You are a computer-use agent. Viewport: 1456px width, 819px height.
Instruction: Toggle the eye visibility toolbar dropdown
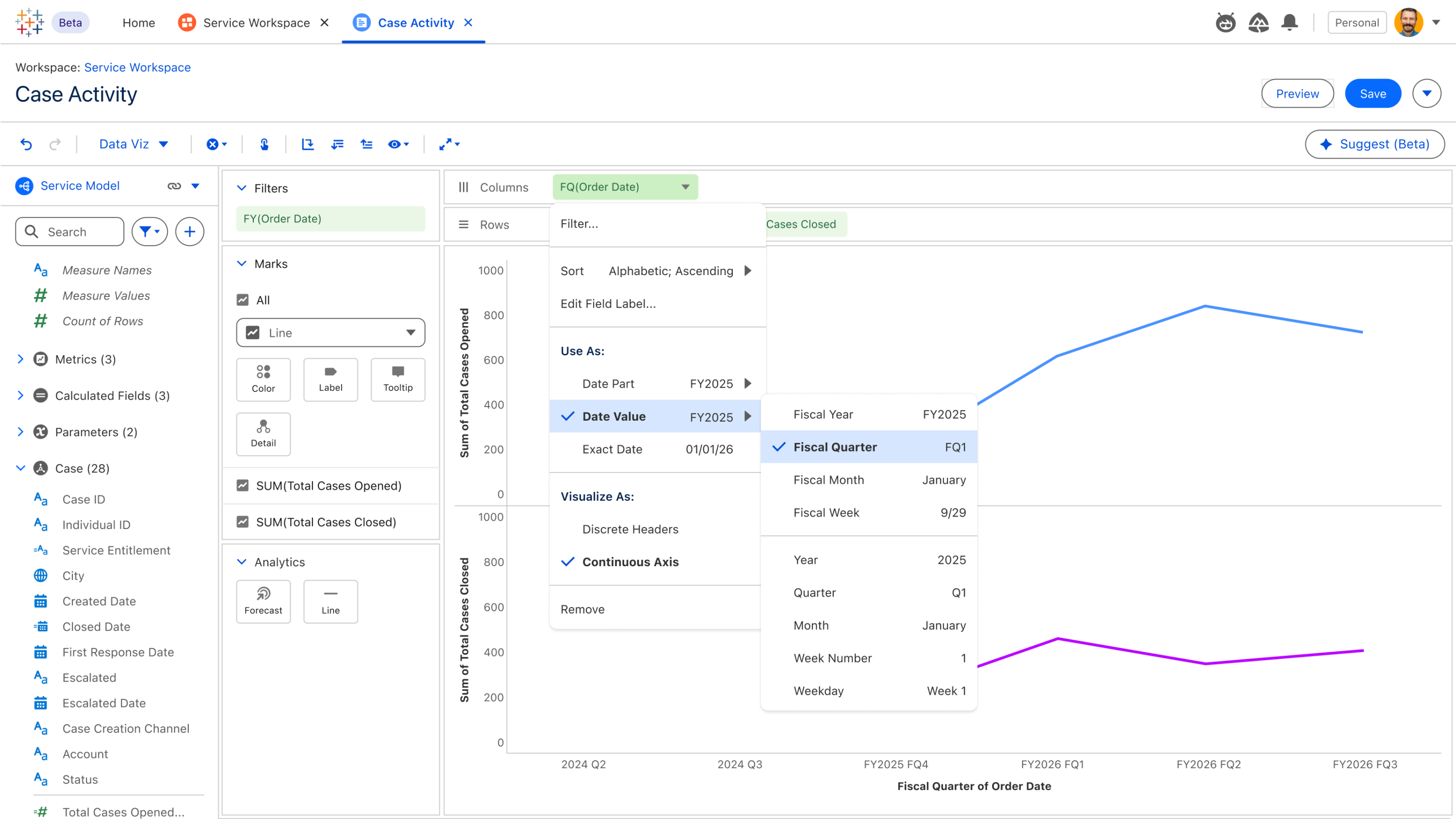(398, 144)
